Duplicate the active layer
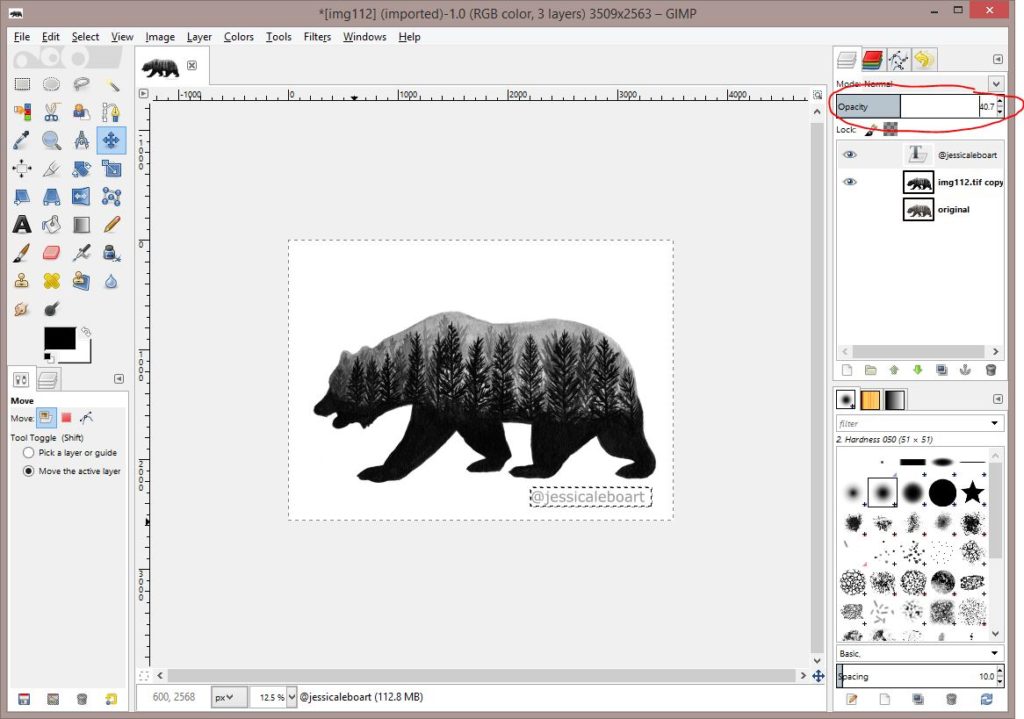This screenshot has width=1024, height=719. click(x=941, y=370)
